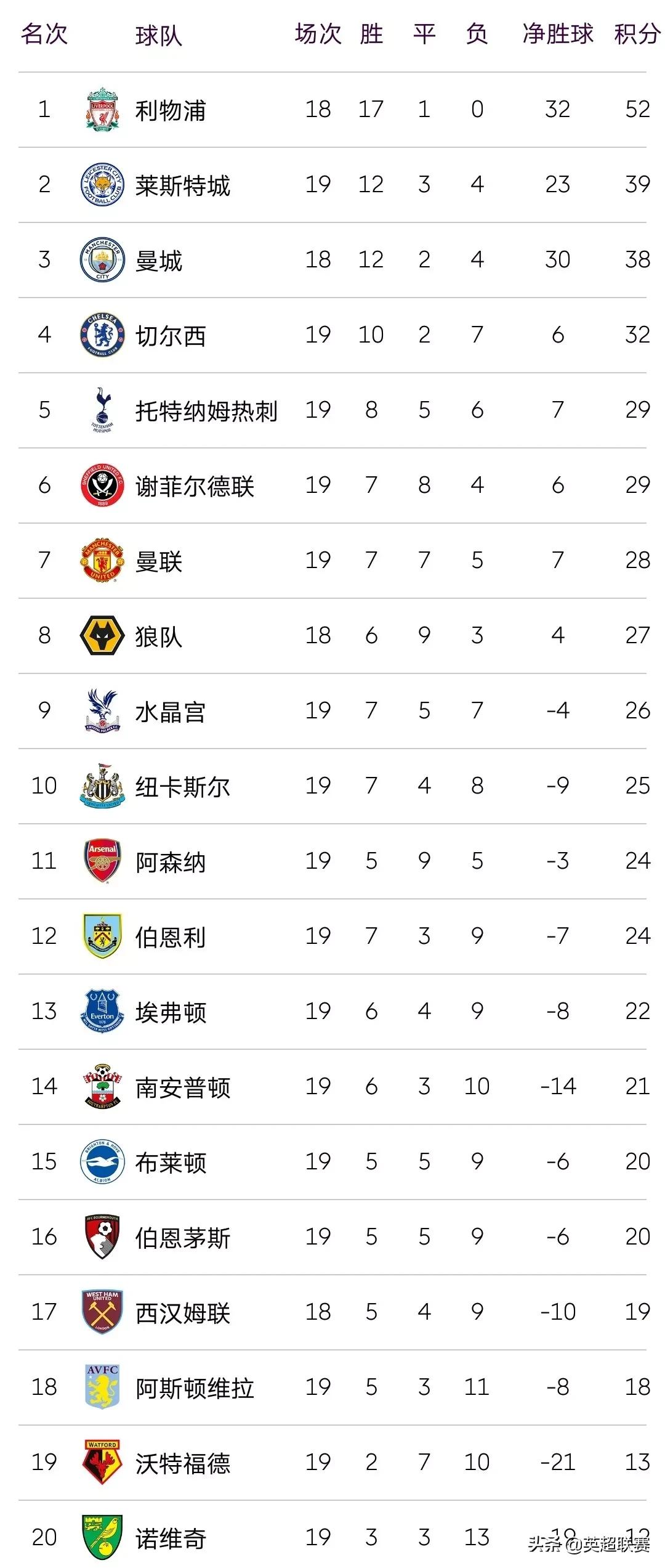Open the Everton club crest
665x1568 pixels.
tap(102, 1011)
